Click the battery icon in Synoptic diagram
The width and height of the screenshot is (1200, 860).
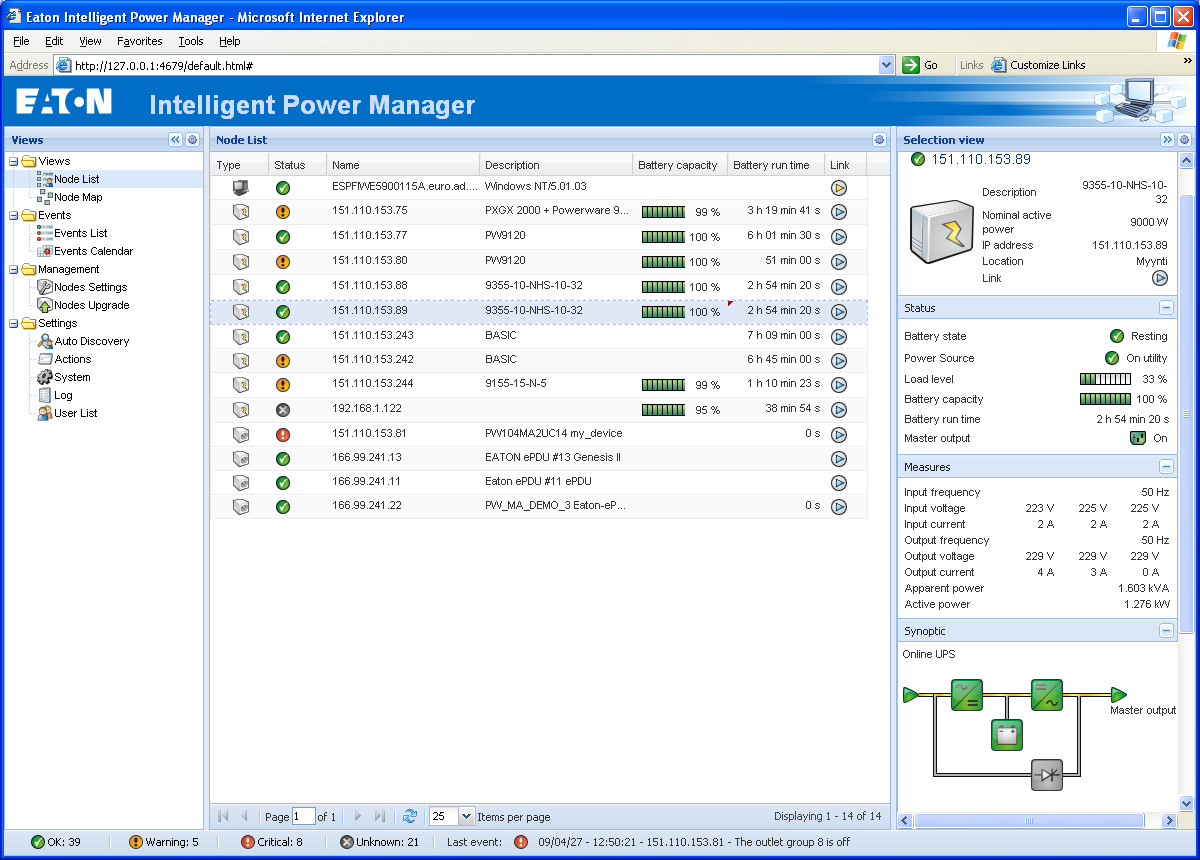[x=1007, y=735]
